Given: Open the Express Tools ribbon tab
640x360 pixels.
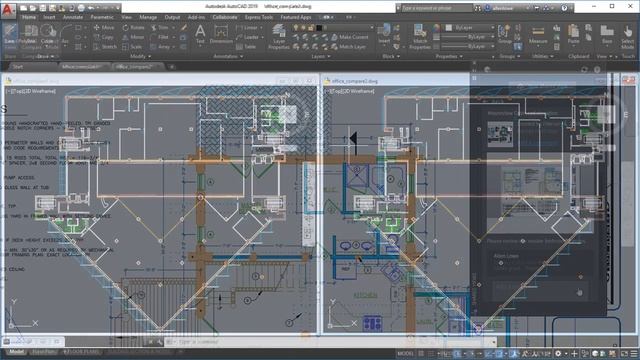Looking at the screenshot, I should 259,17.
